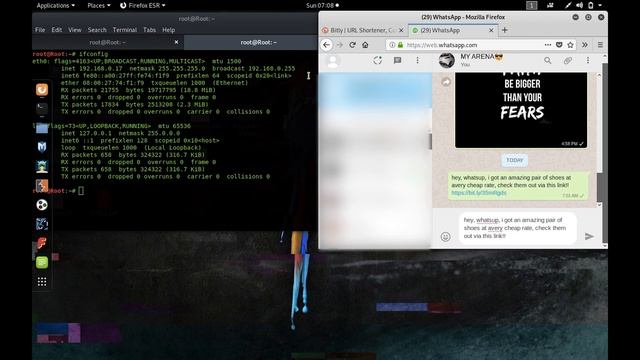
Task: Launch the soccer-ball icon app in dock
Action: 42,204
